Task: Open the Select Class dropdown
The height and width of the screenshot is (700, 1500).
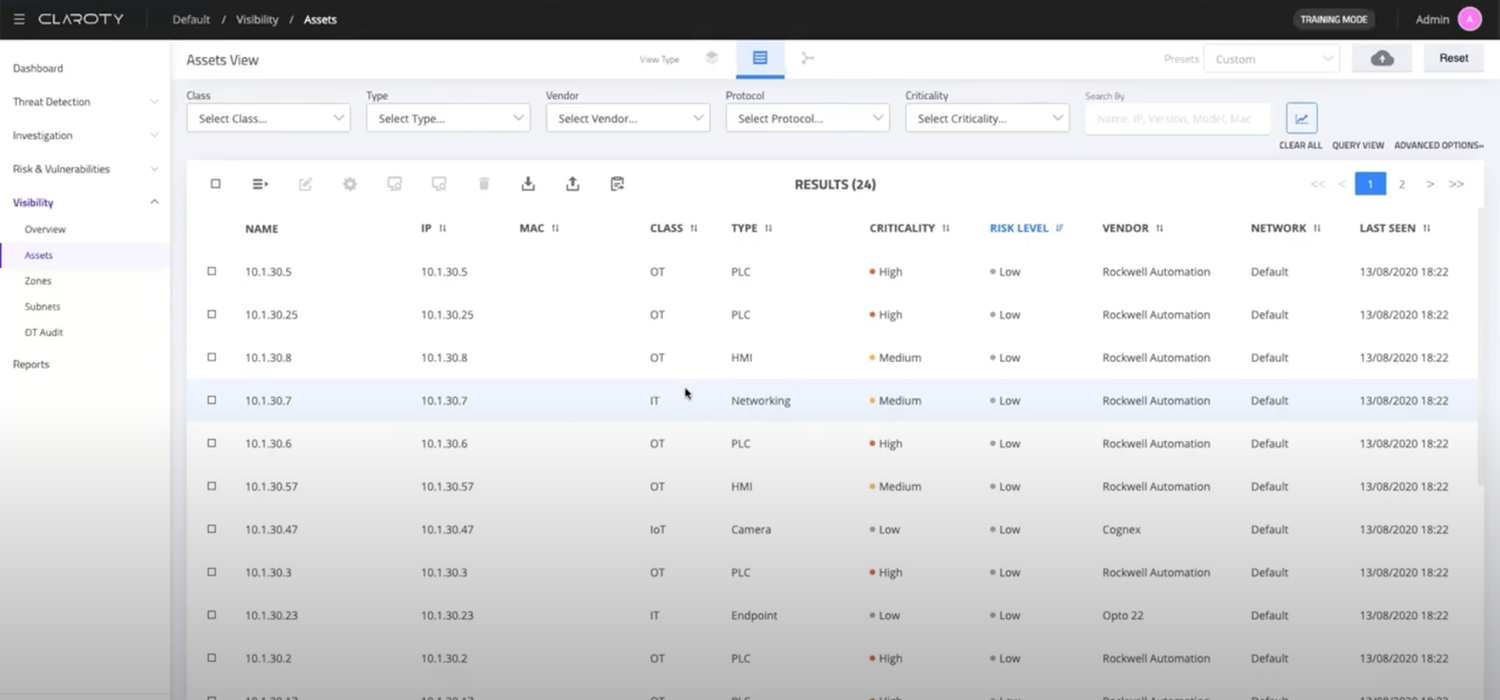Action: [x=268, y=117]
